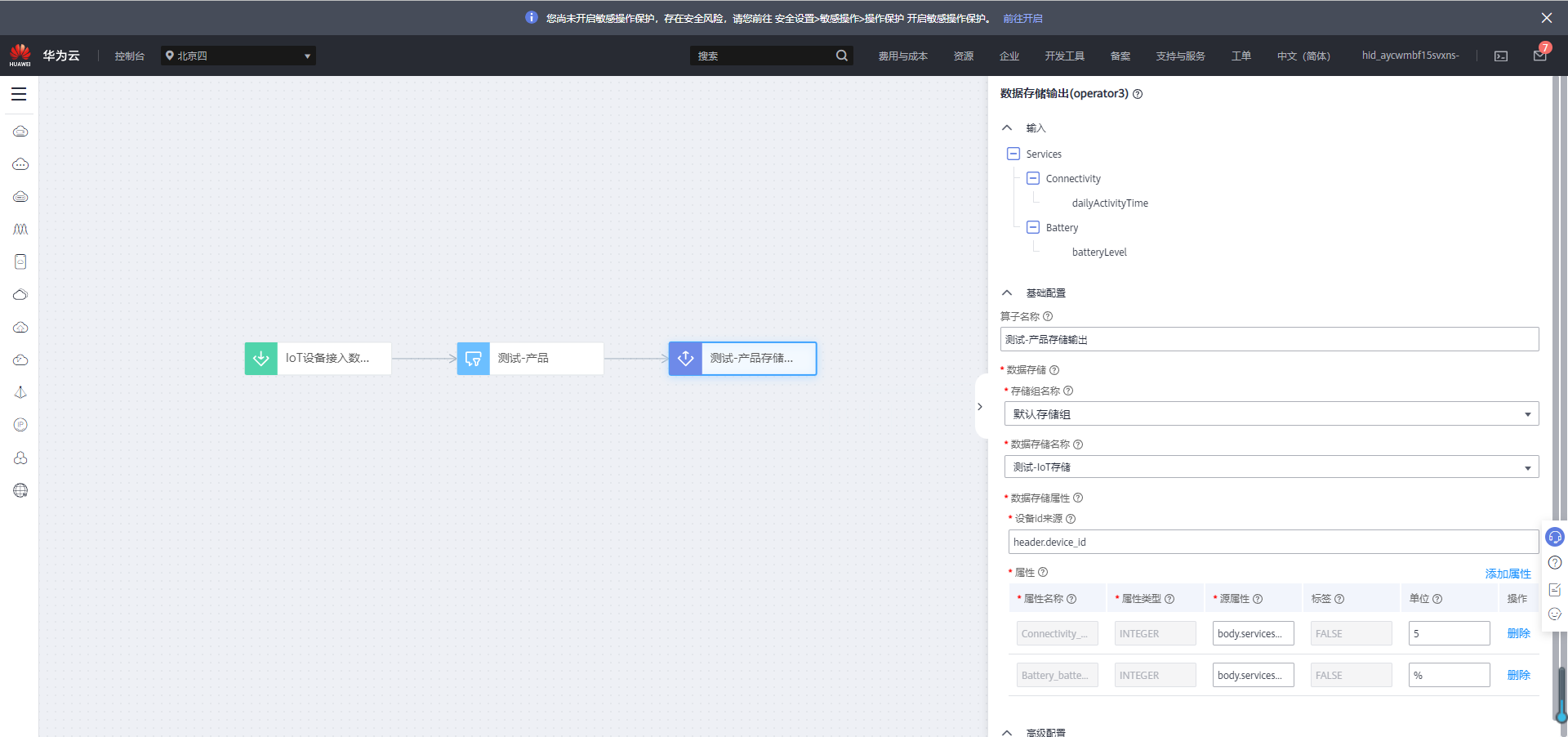Click the Huawei Cloud logo

click(x=20, y=56)
